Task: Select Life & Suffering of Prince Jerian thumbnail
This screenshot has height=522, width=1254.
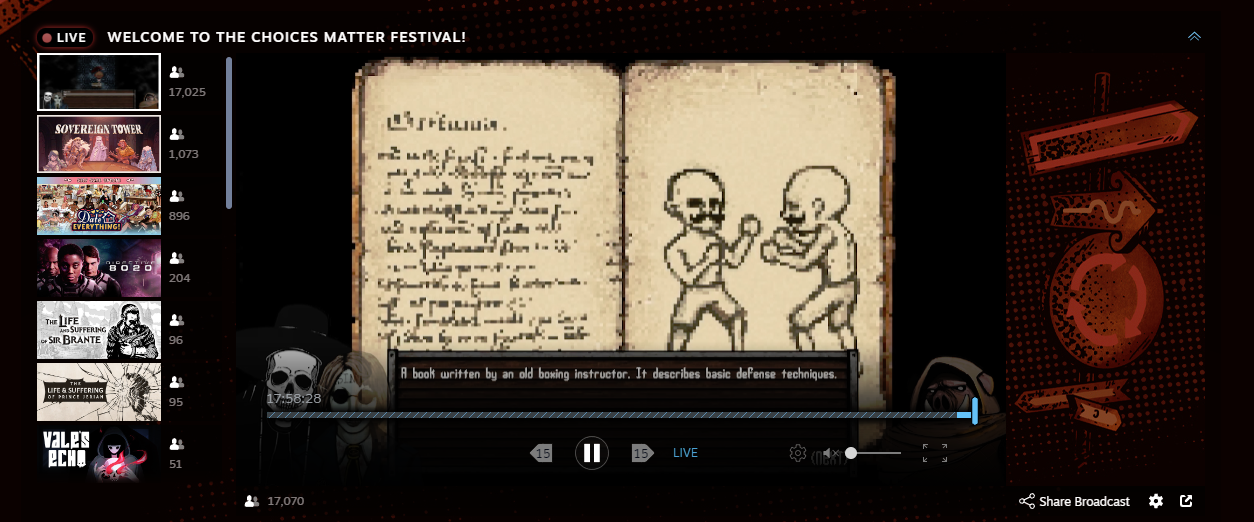Action: (99, 392)
